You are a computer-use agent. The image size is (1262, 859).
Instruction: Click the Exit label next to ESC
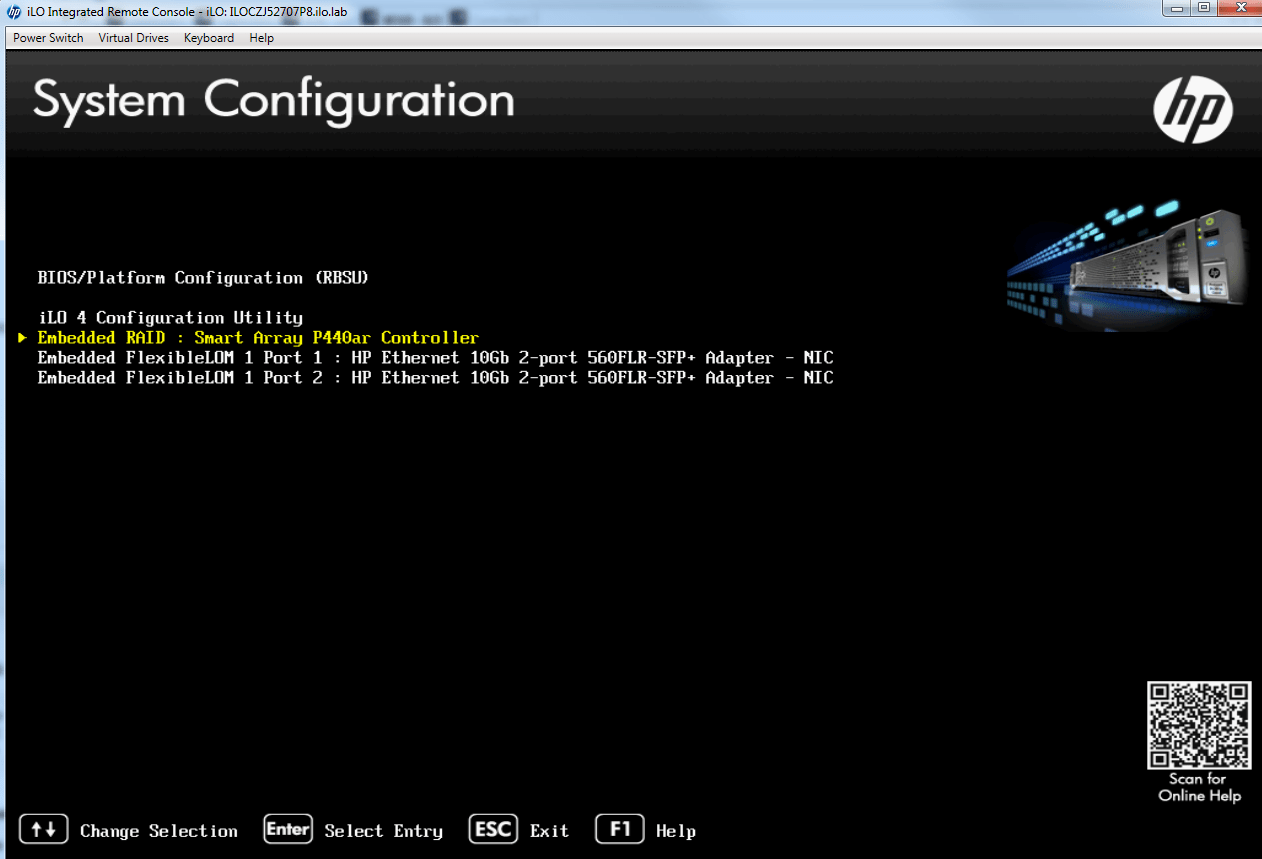coord(549,830)
